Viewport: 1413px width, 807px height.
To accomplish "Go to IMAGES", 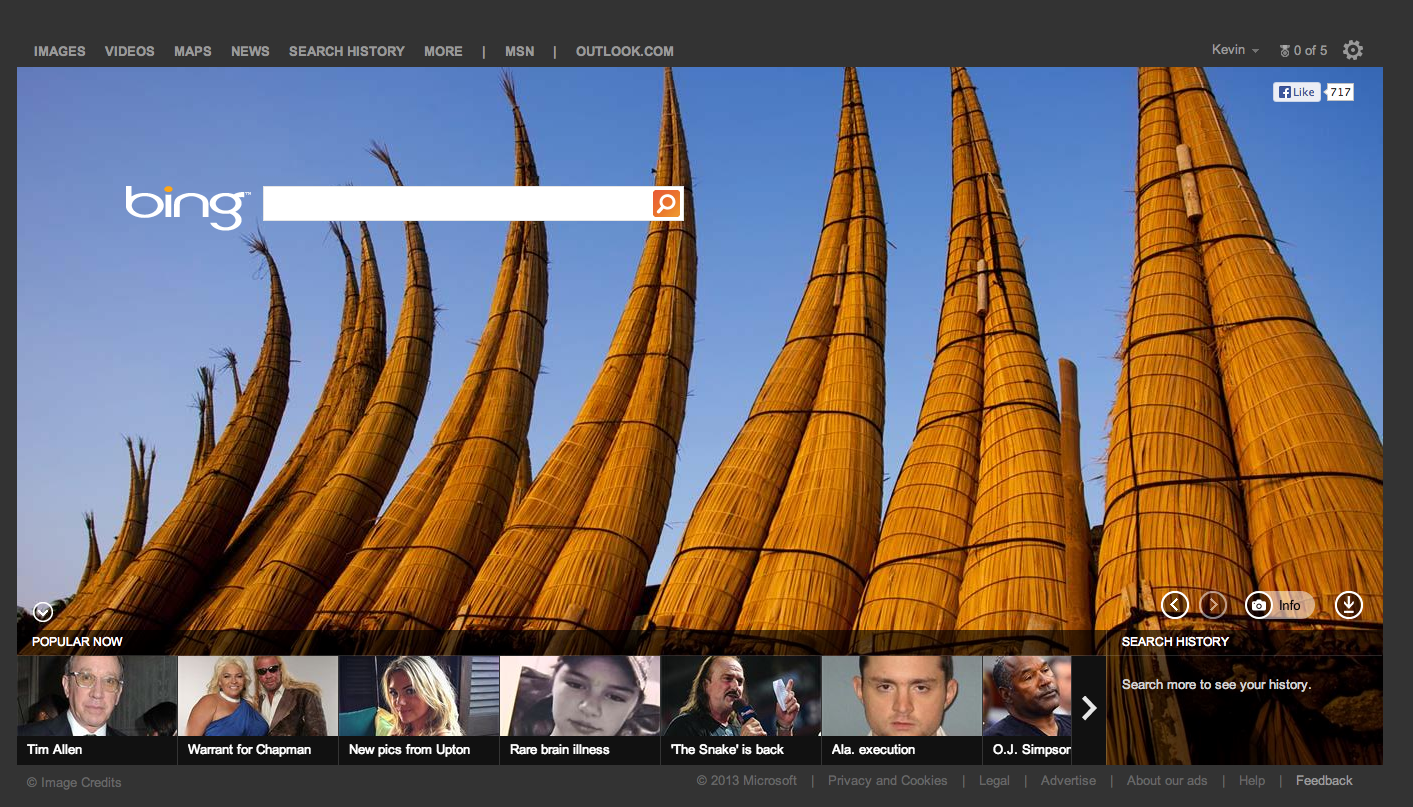I will [60, 51].
